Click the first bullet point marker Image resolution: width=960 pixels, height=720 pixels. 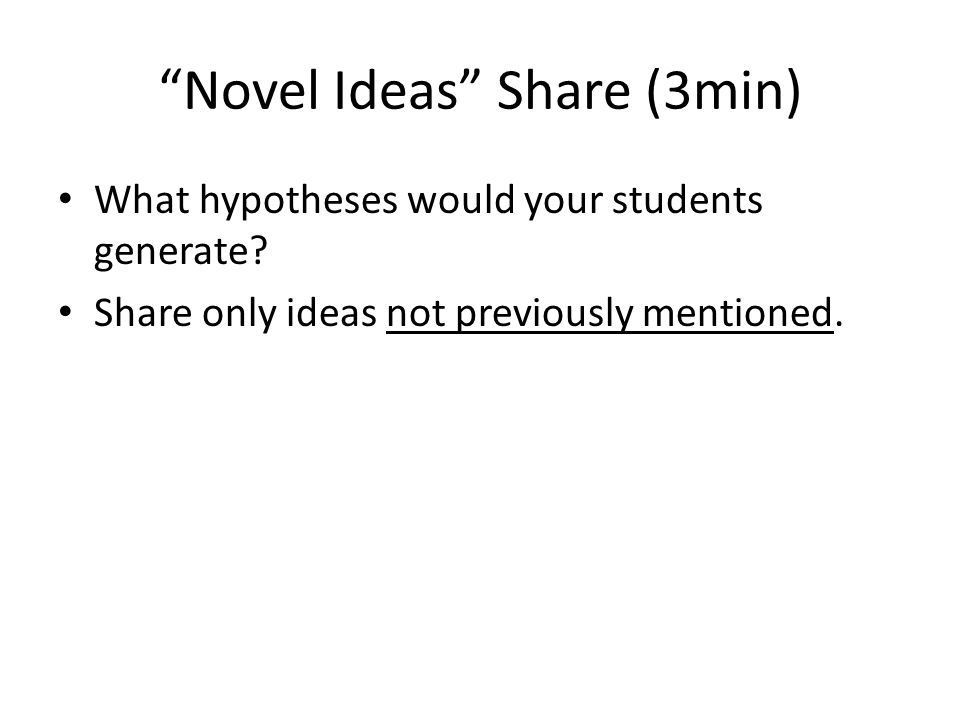66,200
